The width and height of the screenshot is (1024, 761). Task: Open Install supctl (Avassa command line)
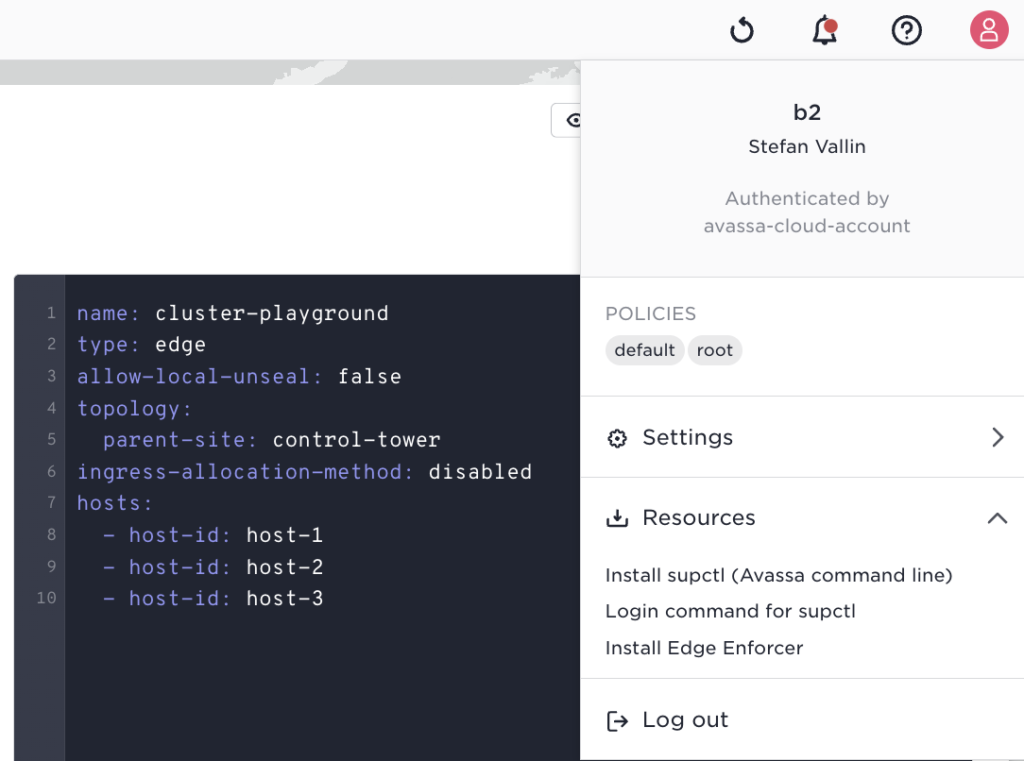pos(778,575)
